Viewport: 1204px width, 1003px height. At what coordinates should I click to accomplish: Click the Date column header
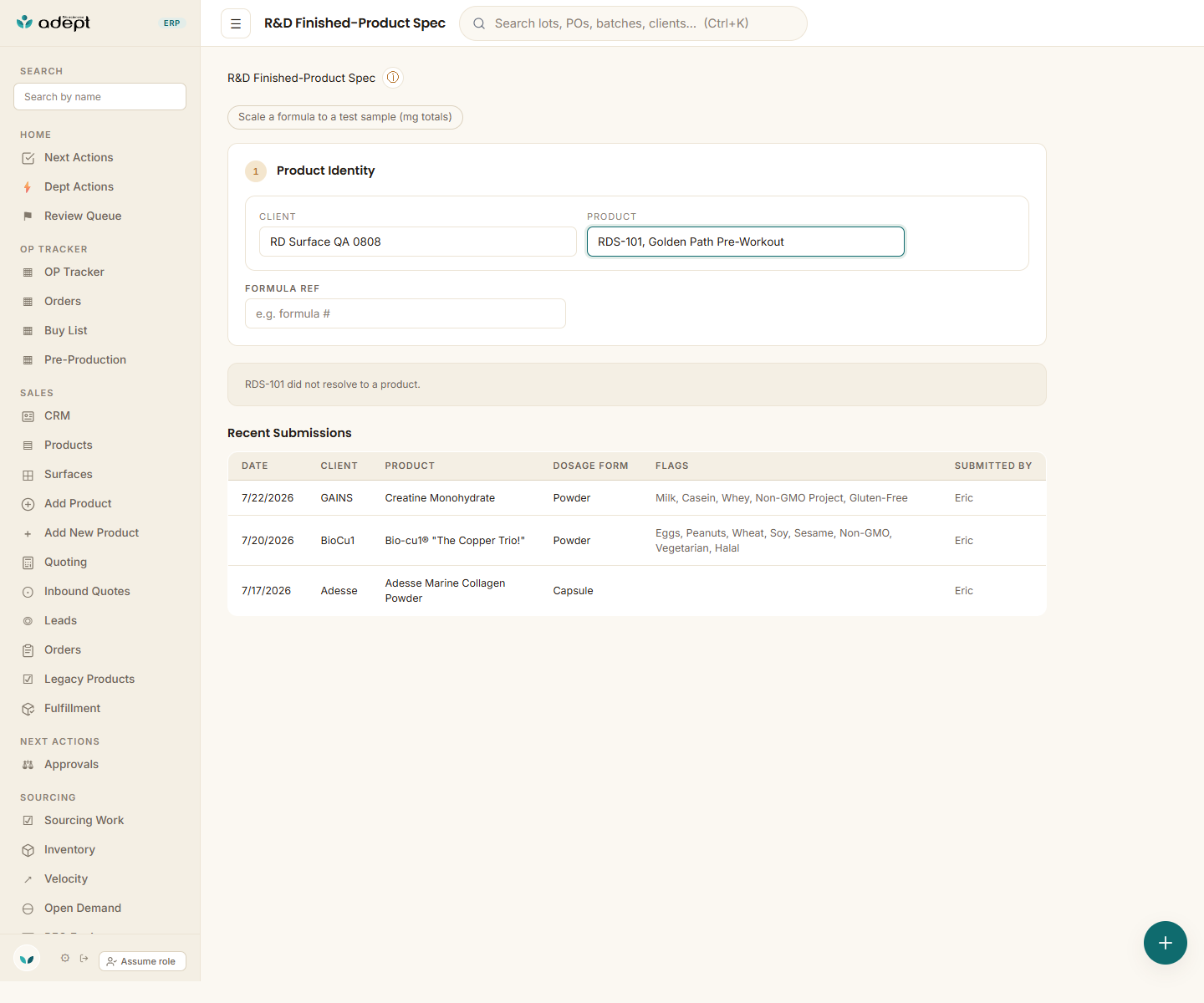(255, 466)
